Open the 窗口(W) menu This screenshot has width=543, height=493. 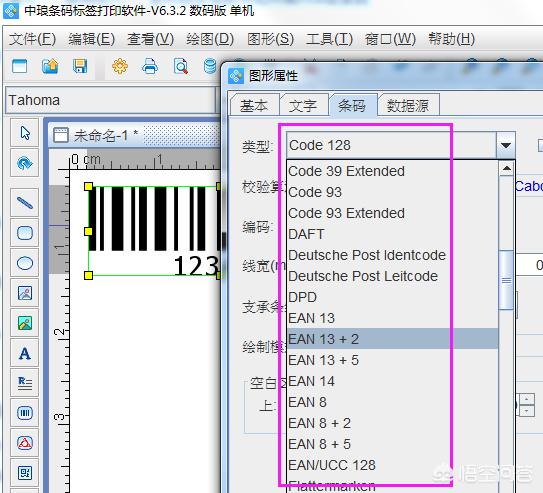coord(390,39)
